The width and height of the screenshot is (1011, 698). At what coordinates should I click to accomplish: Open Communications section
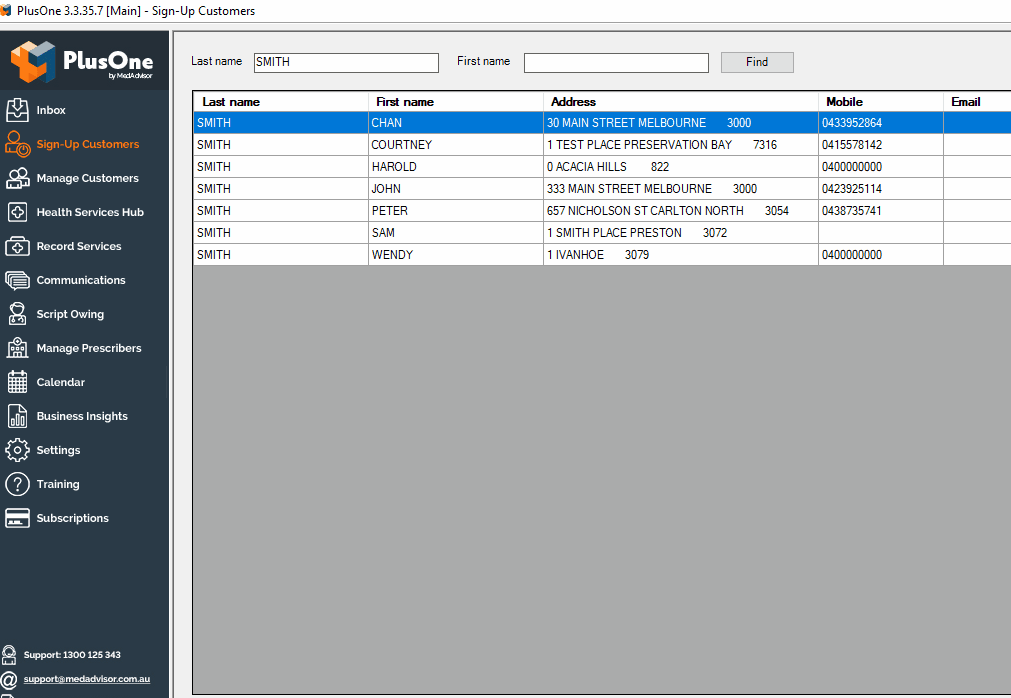coord(81,280)
